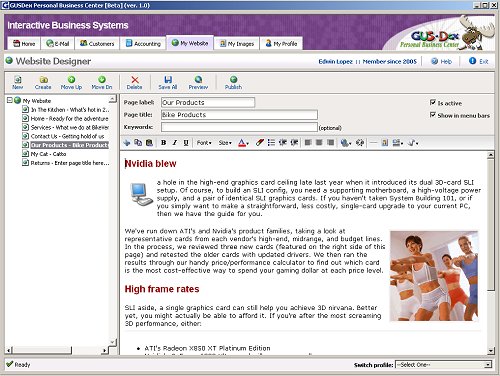Delete the selected page with red X
The width and height of the screenshot is (500, 376).
click(x=135, y=82)
